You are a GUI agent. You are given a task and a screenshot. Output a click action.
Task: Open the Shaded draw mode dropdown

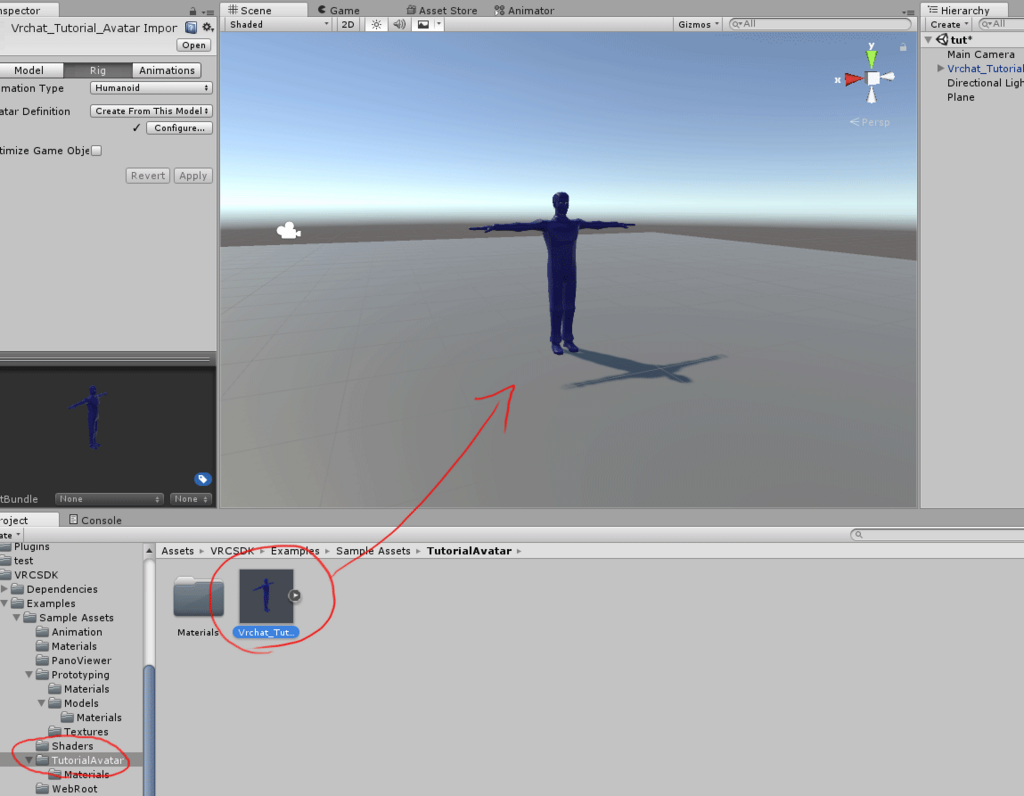coord(279,24)
